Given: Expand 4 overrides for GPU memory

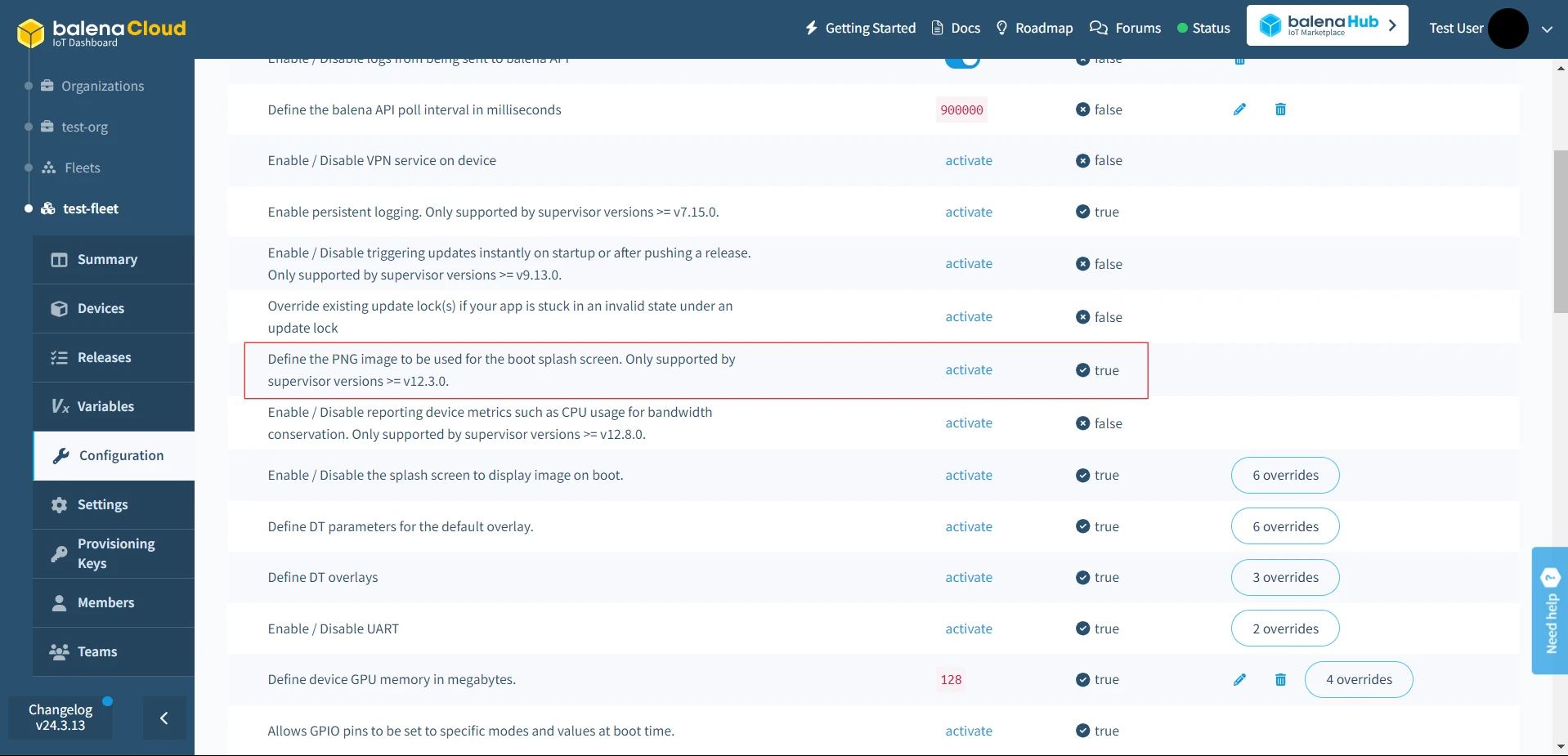Looking at the screenshot, I should (1358, 680).
